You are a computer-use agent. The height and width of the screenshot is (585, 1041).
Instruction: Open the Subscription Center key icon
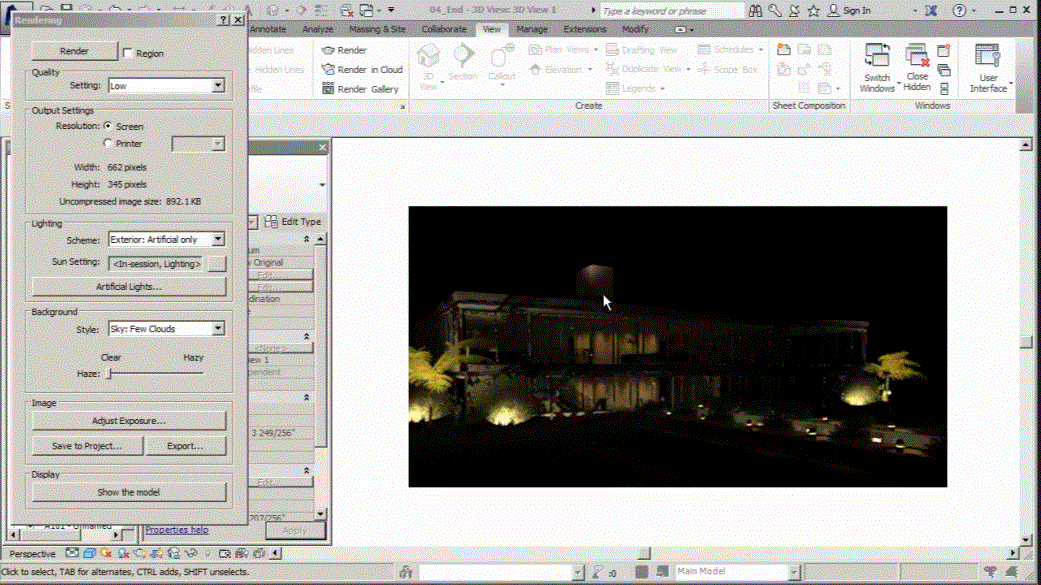pyautogui.click(x=775, y=10)
